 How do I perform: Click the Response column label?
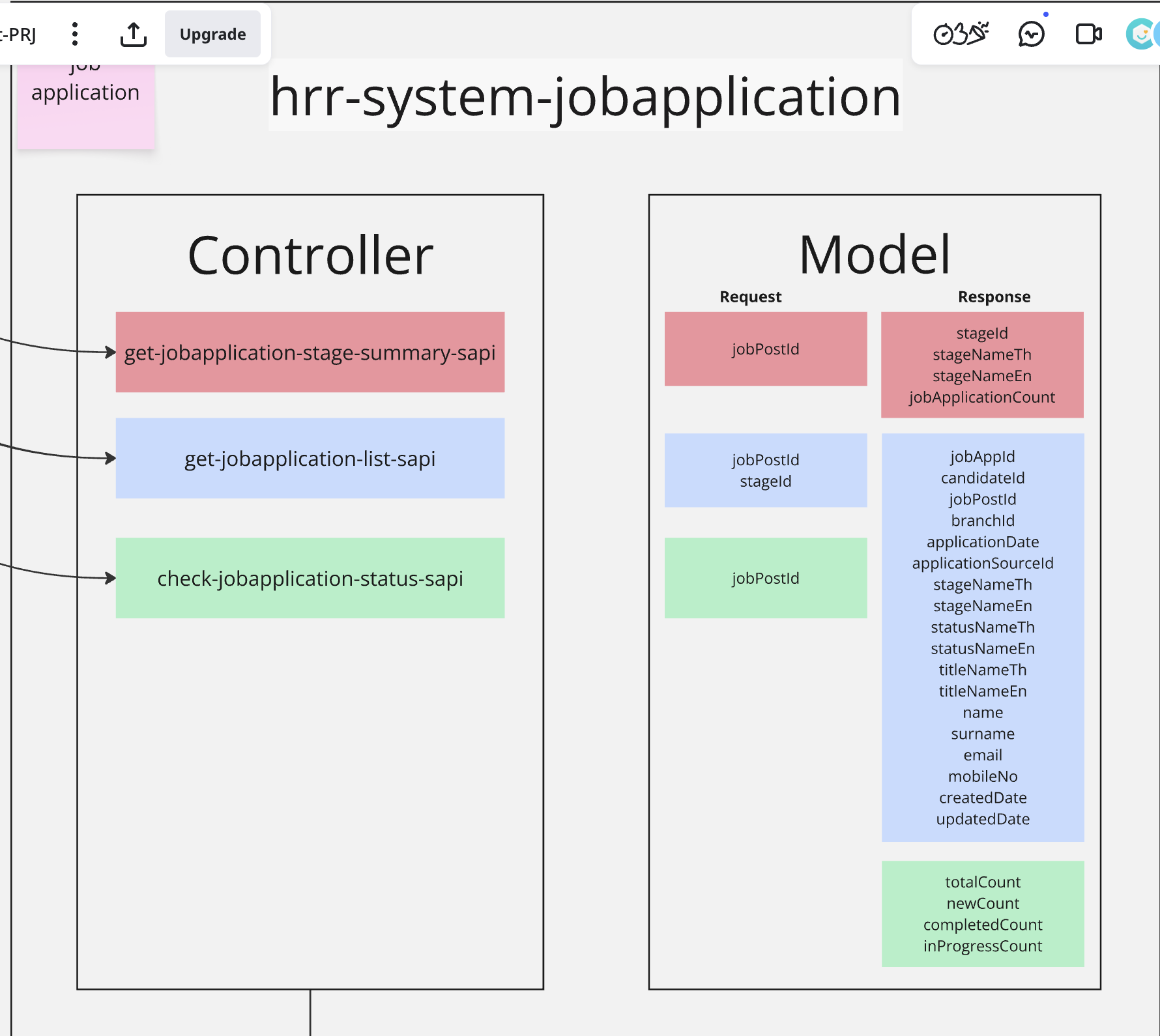994,297
